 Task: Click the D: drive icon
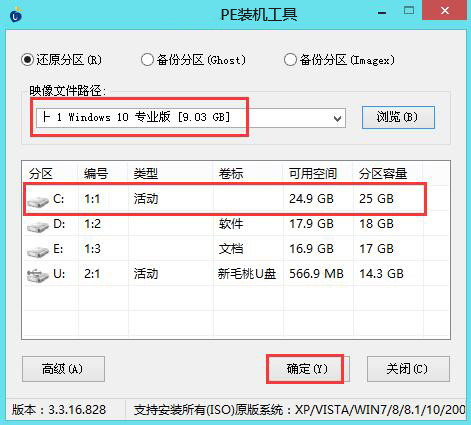(x=38, y=226)
